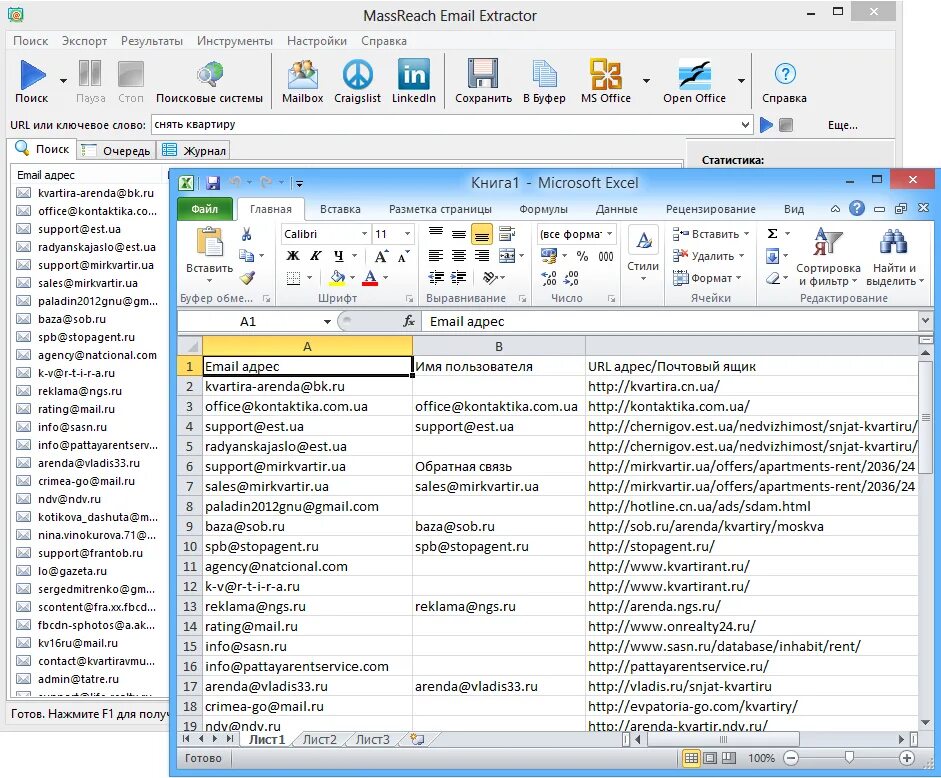Click Excel Вставить paste clipboard icon
This screenshot has width=941, height=778.
pyautogui.click(x=209, y=243)
